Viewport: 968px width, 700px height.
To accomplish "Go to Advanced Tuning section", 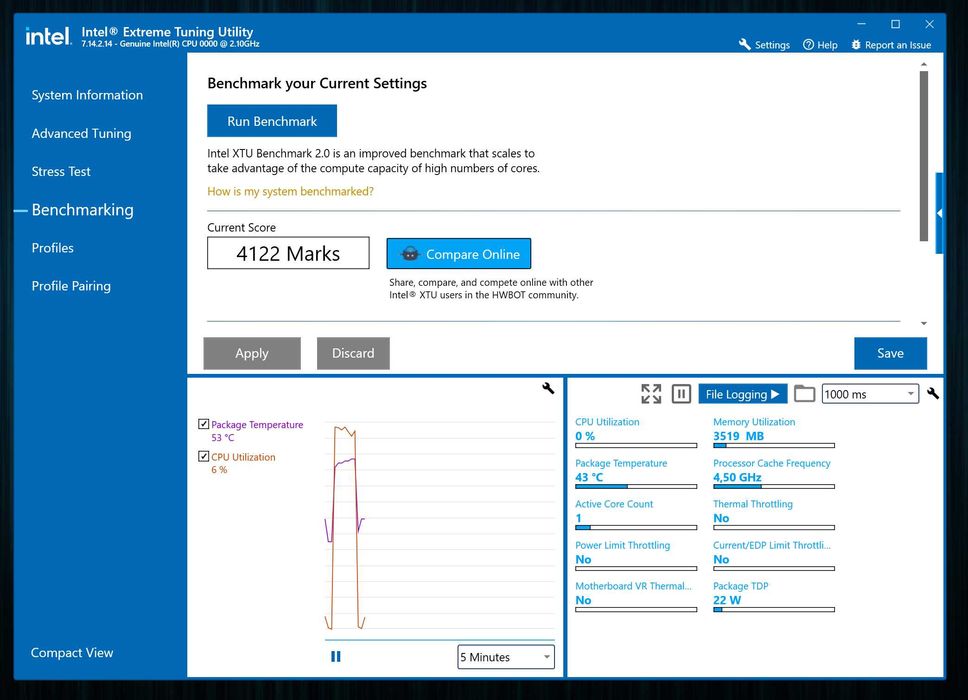I will [x=81, y=133].
